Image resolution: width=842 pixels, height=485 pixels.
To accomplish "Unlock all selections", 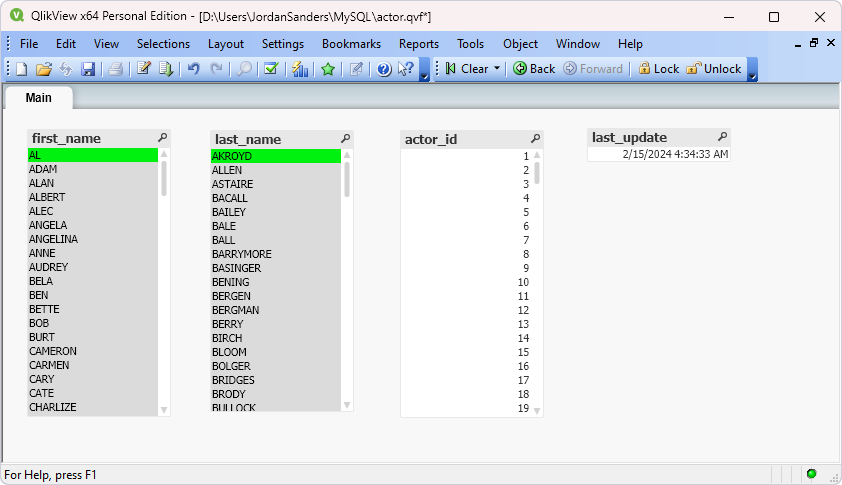I will coord(714,69).
